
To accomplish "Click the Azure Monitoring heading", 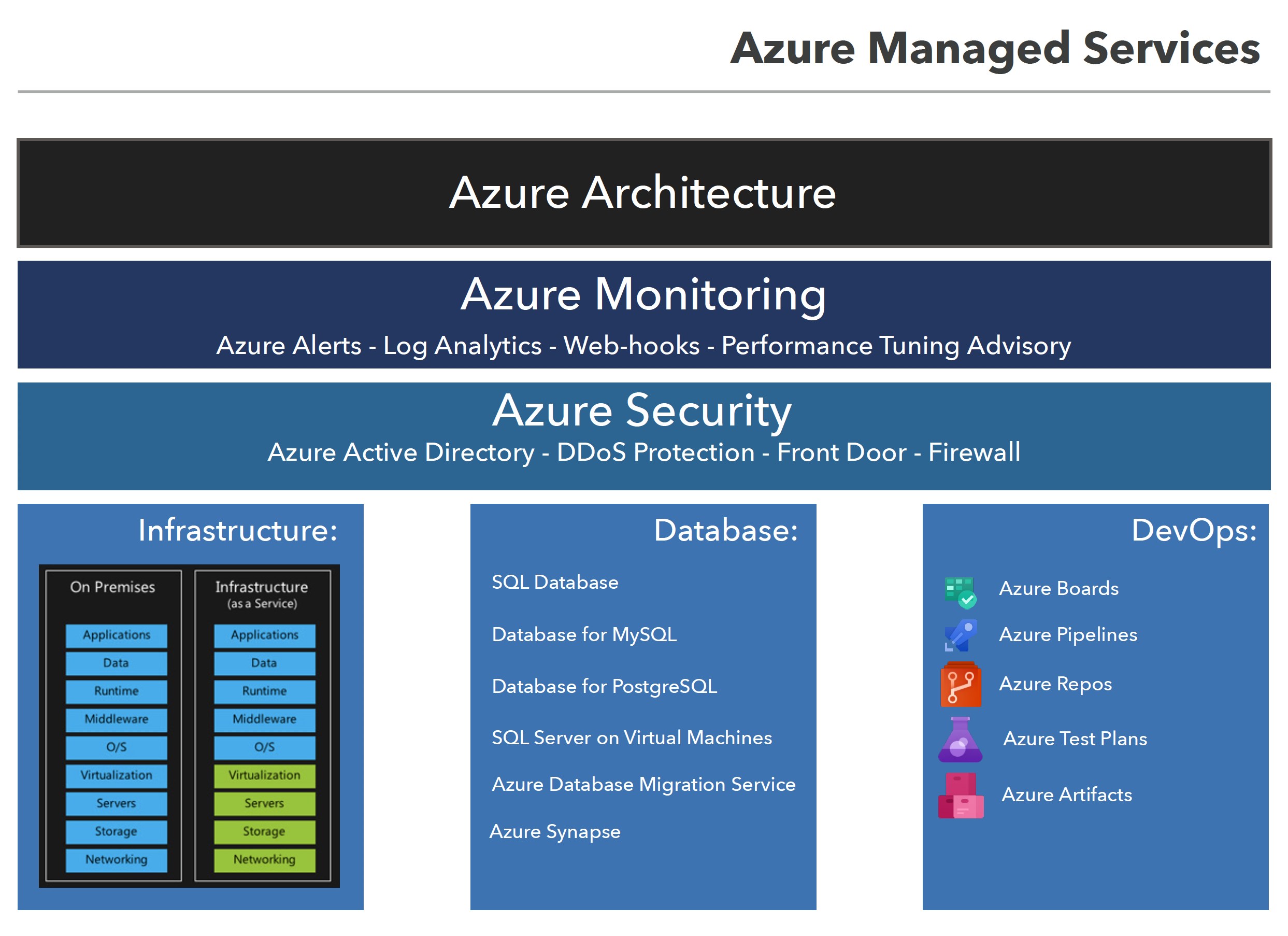I will 643,295.
